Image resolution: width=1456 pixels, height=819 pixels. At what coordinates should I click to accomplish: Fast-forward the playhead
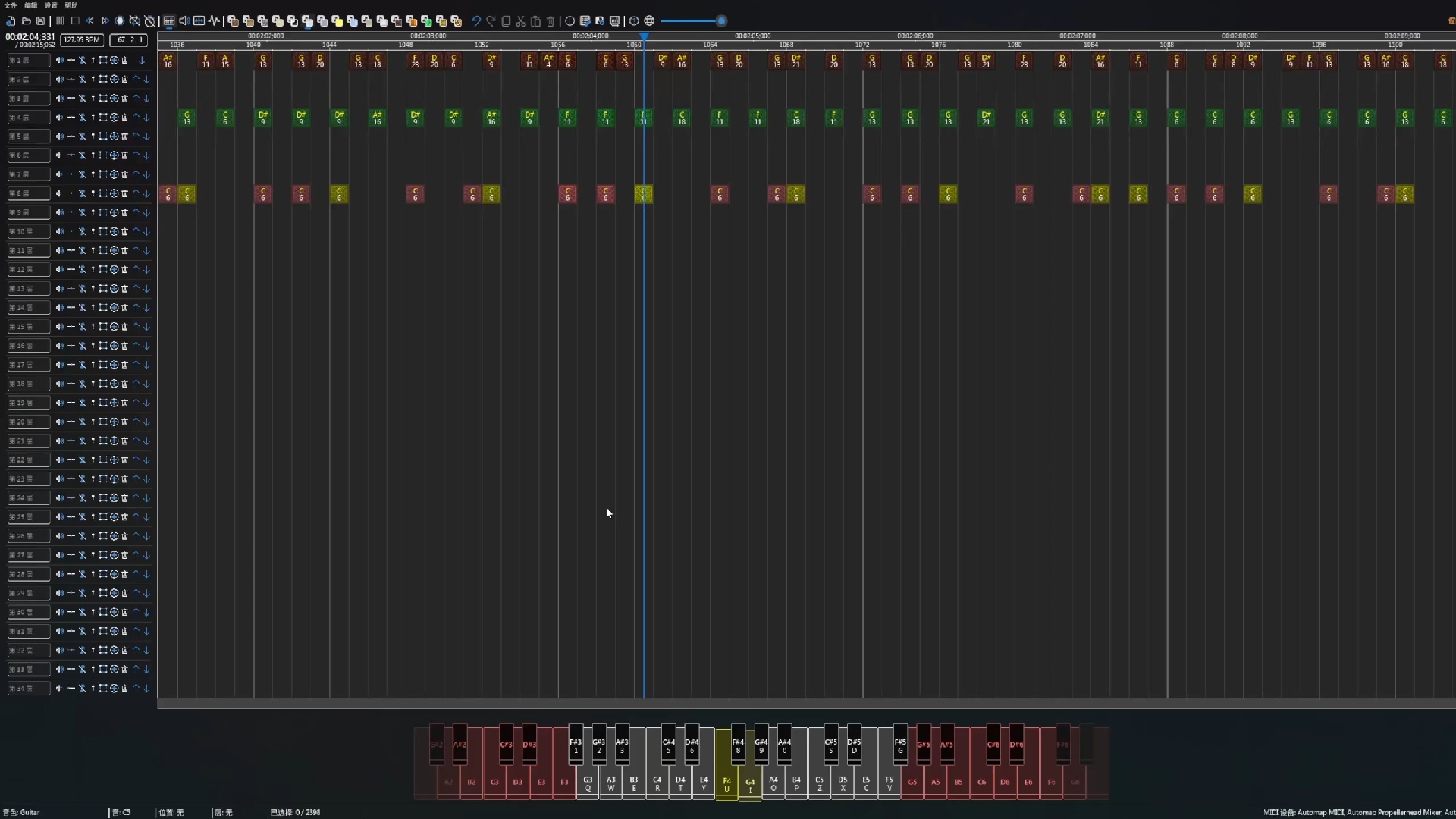pyautogui.click(x=105, y=21)
